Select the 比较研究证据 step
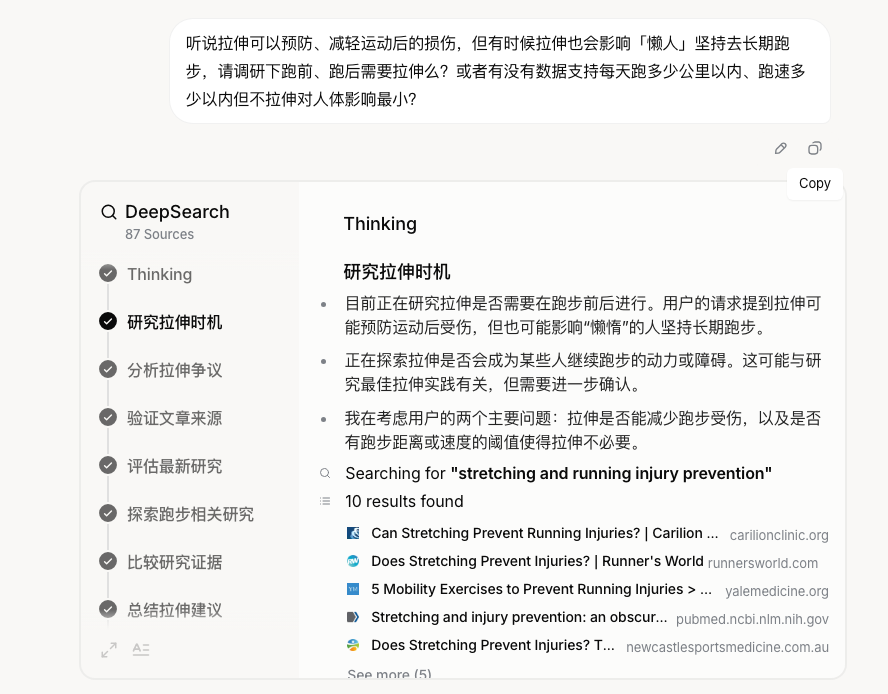Screen dimensions: 888x694 click(174, 562)
